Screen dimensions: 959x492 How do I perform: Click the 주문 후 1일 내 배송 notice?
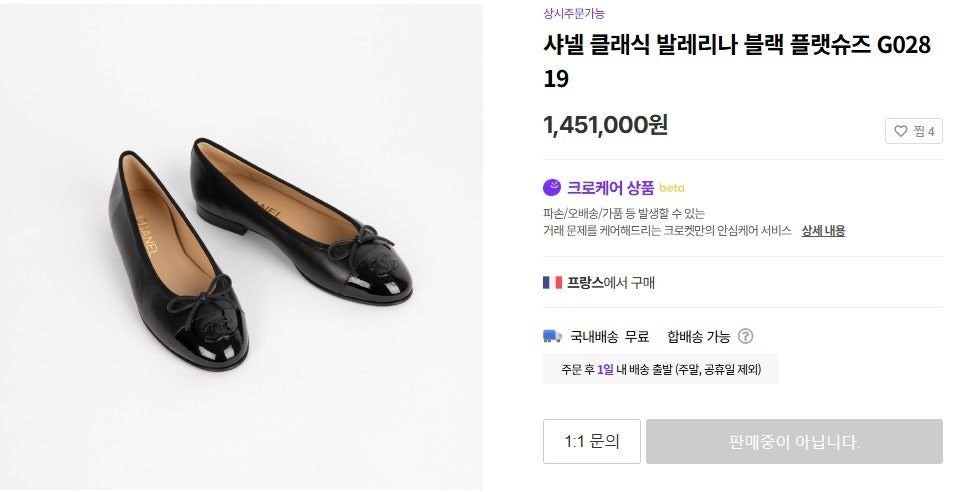click(660, 369)
